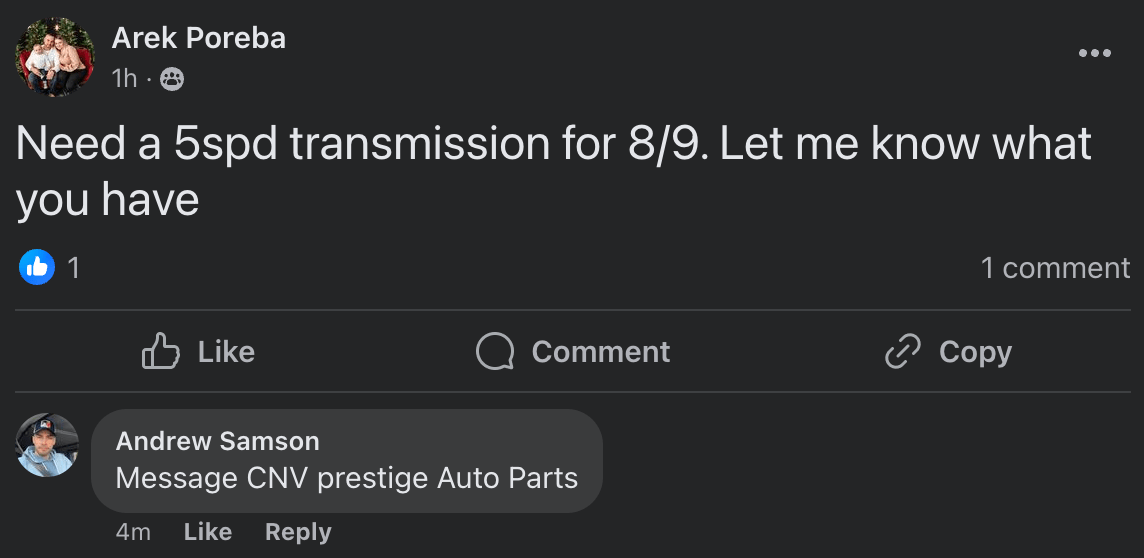Click Arek Poreba's profile picture

55,57
